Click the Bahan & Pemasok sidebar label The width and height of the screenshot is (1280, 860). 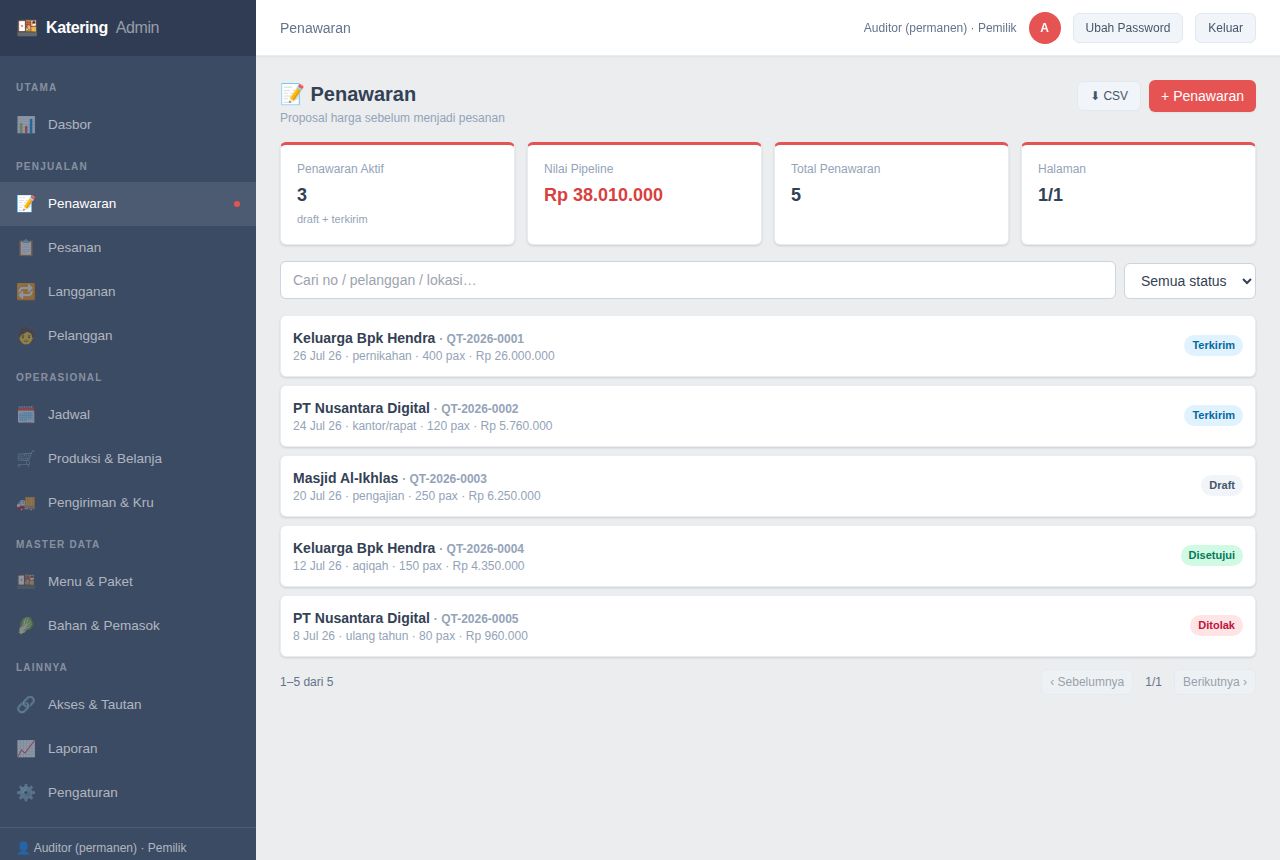(x=104, y=626)
